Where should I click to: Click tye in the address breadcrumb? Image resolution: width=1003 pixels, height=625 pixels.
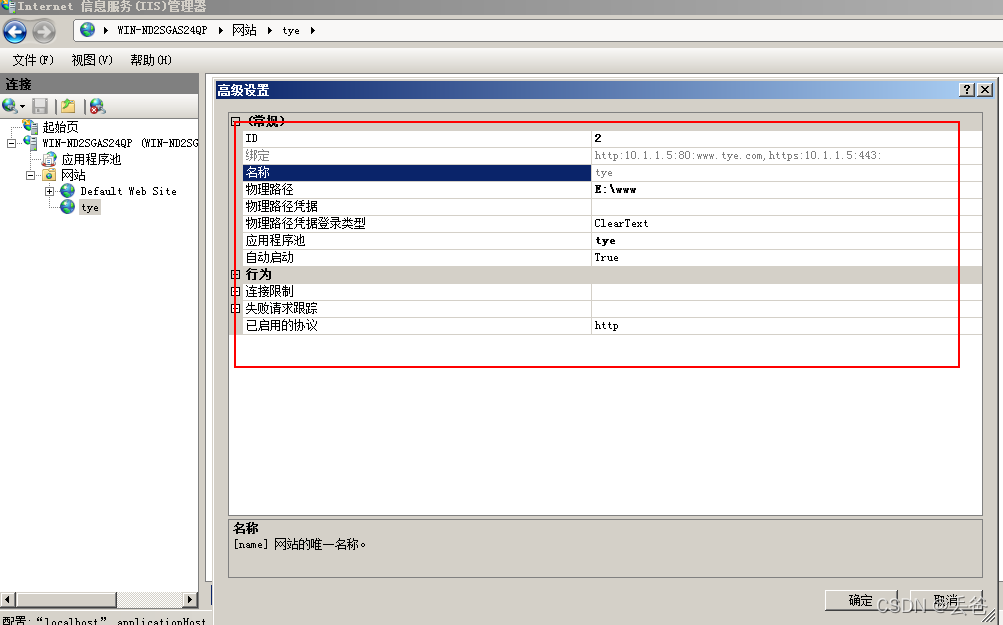(291, 31)
